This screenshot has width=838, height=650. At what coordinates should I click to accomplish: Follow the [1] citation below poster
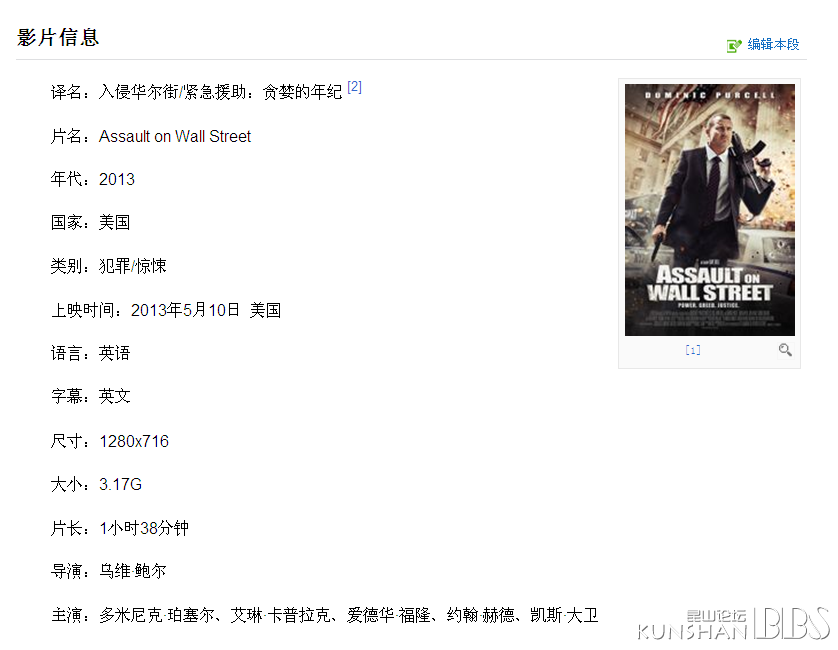point(693,350)
